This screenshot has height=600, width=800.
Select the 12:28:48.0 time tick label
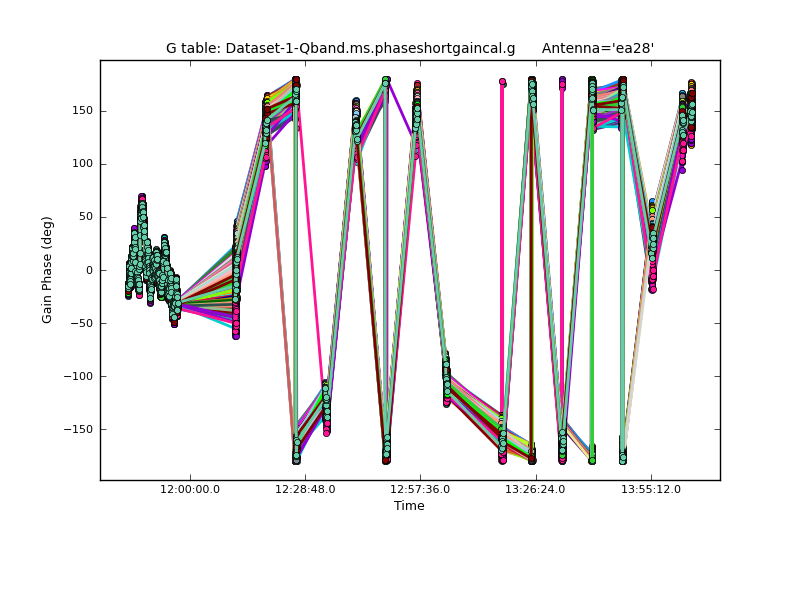point(305,490)
